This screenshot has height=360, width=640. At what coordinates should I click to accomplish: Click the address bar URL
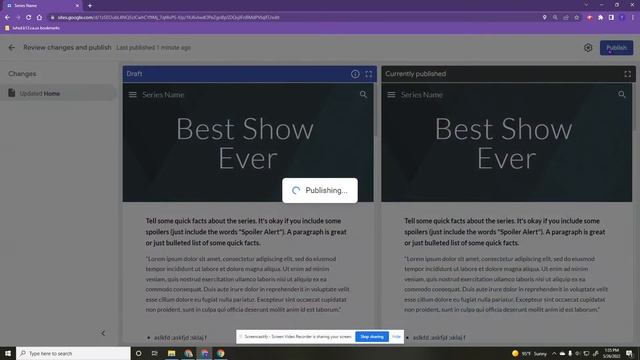point(169,18)
